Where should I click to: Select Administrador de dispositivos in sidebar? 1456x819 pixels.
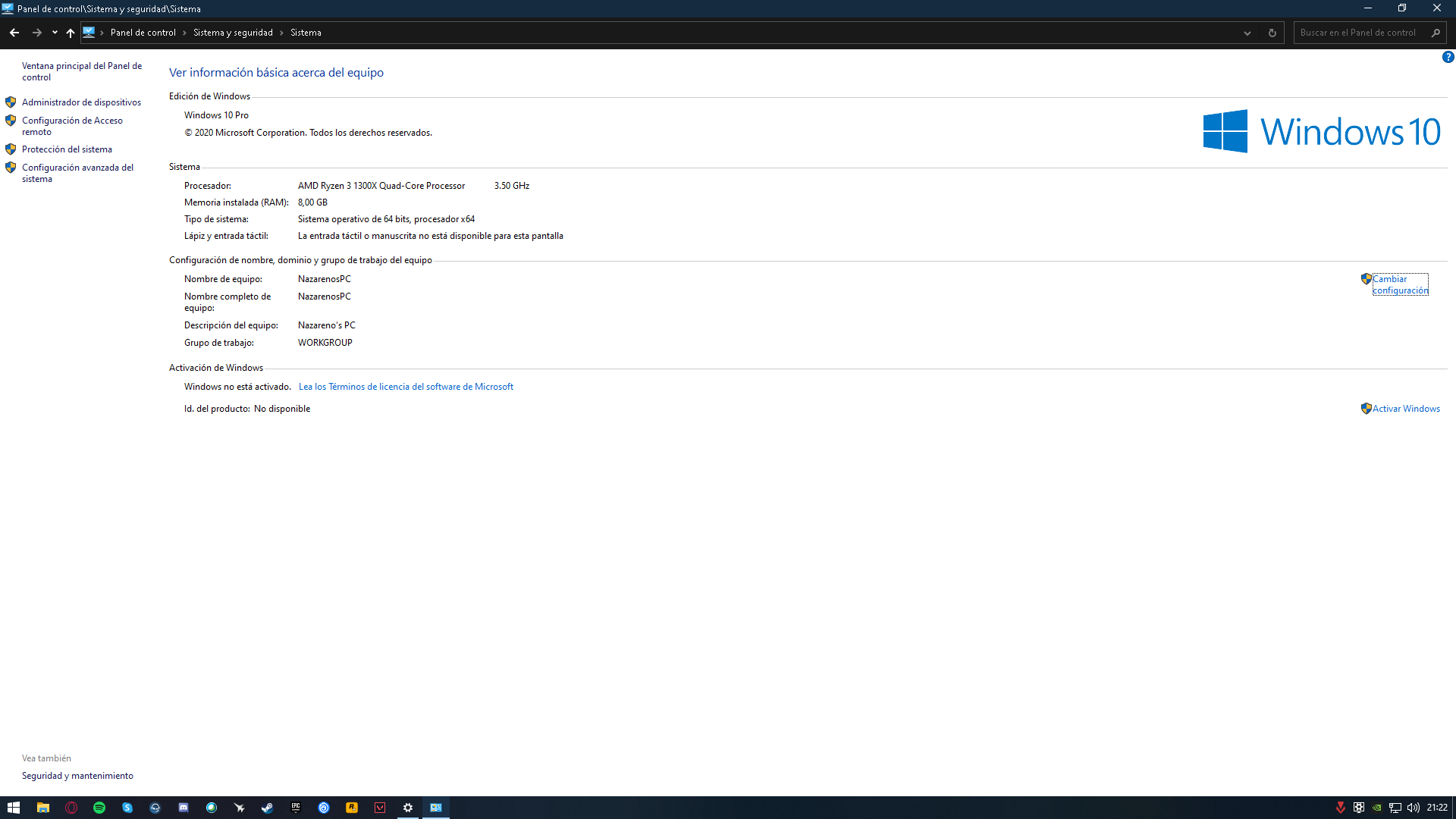[x=81, y=102]
